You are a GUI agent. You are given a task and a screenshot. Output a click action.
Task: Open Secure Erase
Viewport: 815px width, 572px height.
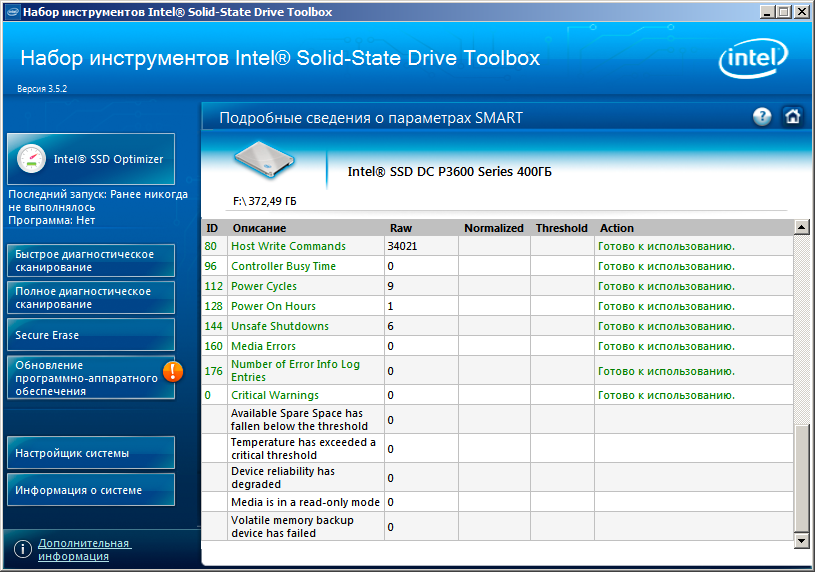[91, 335]
